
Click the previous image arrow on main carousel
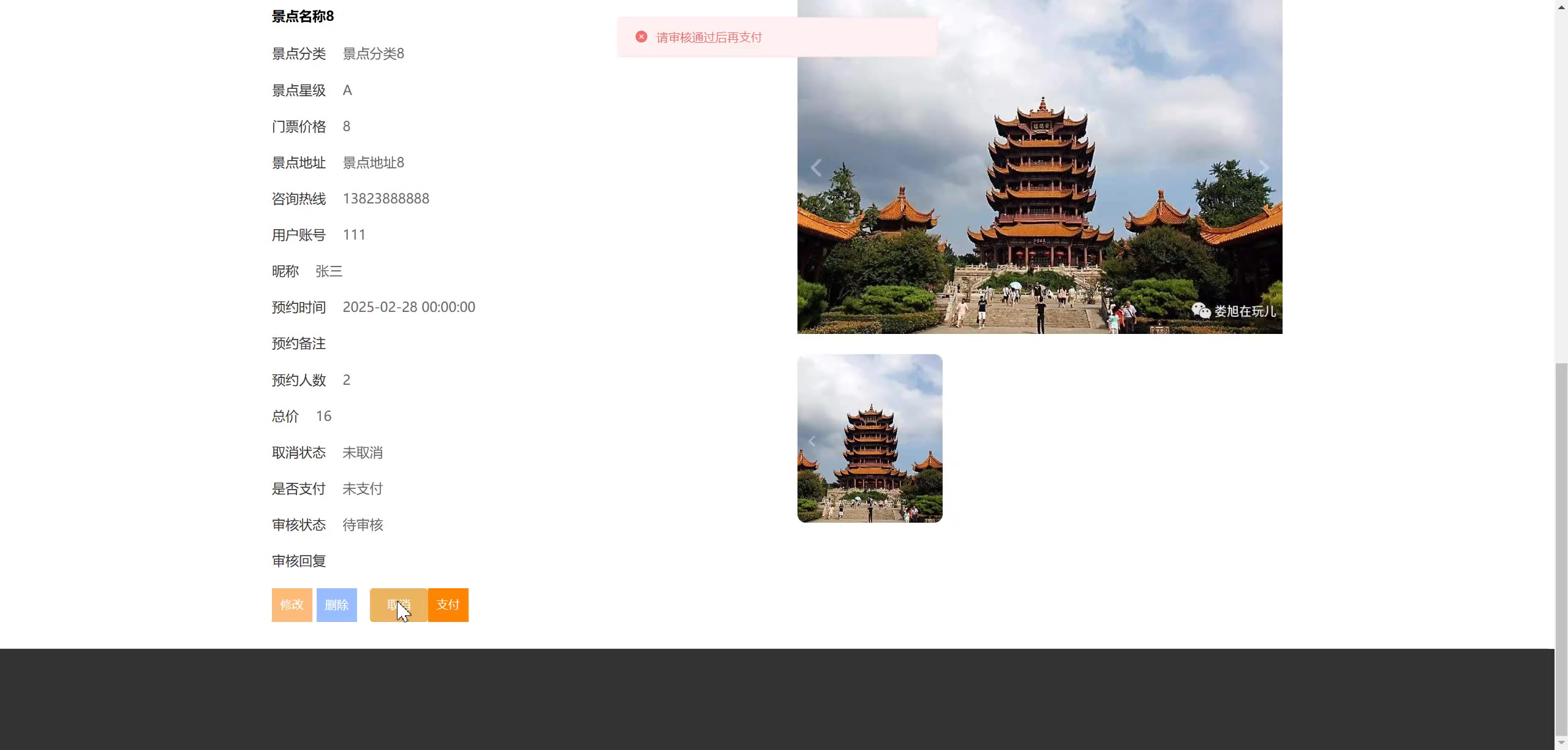pyautogui.click(x=816, y=167)
